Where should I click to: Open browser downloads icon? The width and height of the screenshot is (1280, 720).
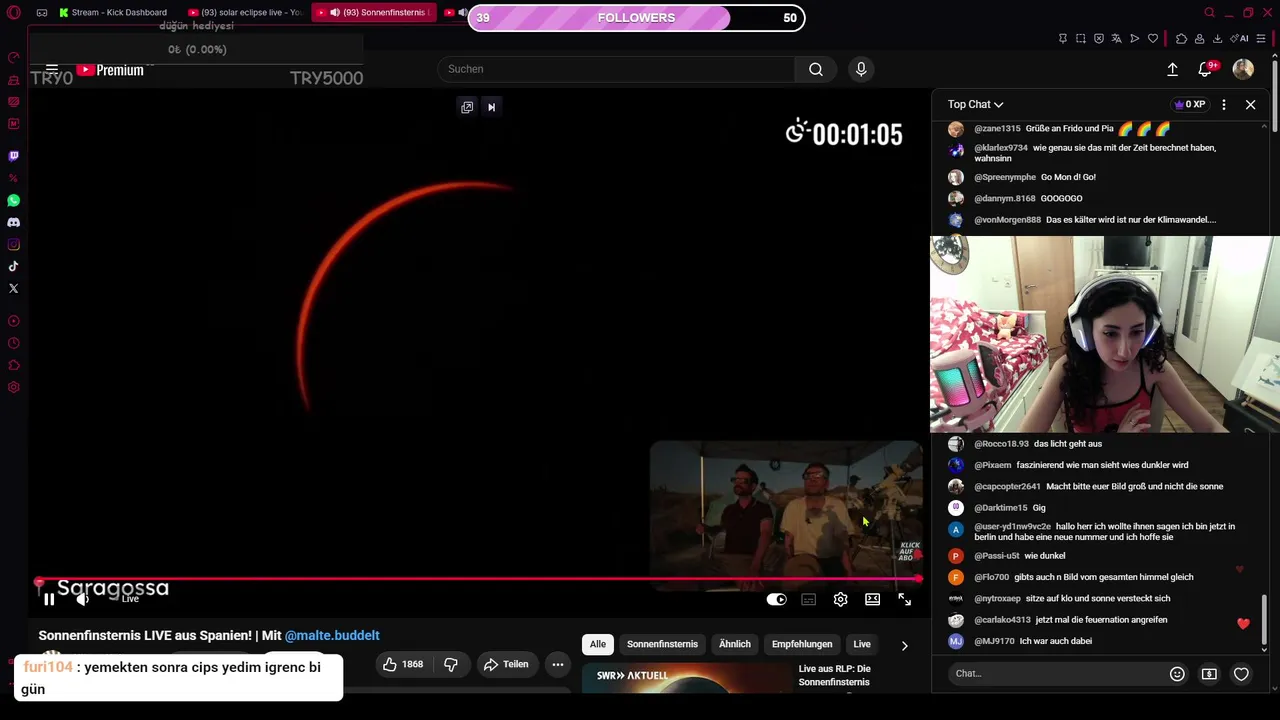point(1217,39)
